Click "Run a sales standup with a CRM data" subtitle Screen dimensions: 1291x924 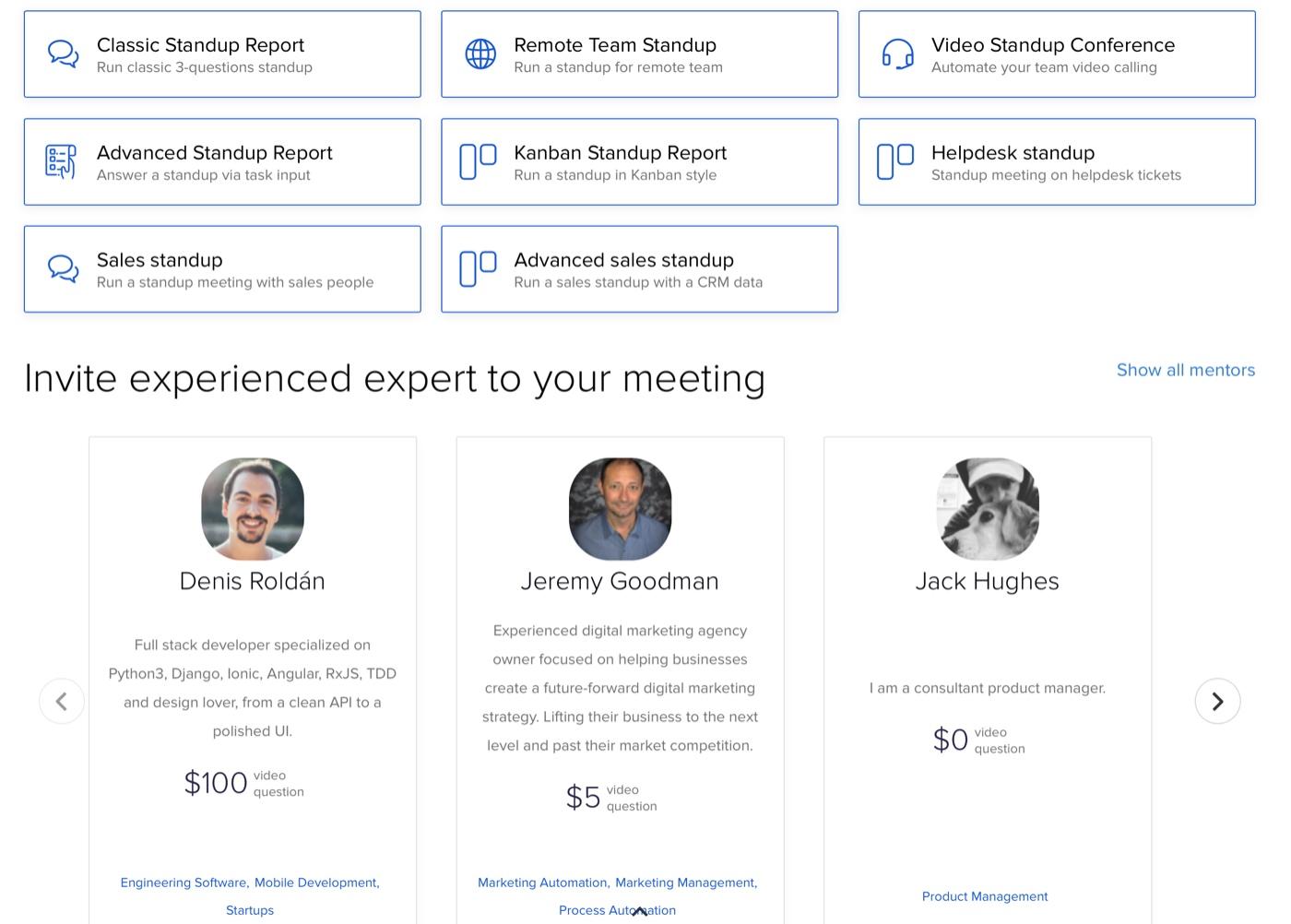tap(638, 282)
